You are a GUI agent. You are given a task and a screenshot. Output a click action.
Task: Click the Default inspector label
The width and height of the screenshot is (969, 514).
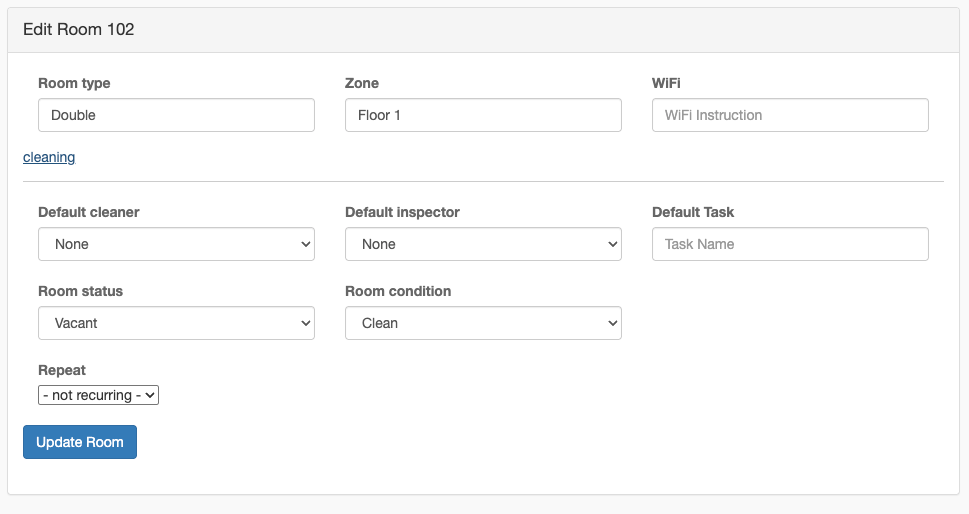click(402, 212)
